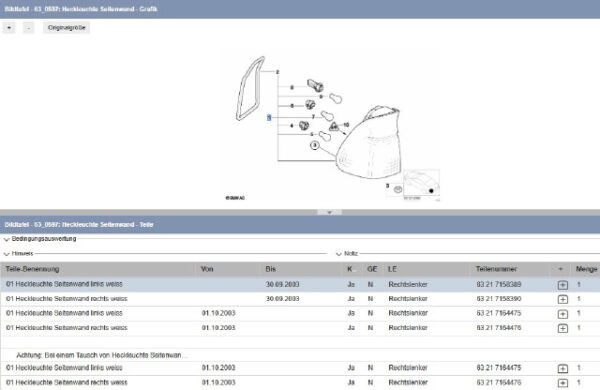600x390 pixels.
Task: Add part 63 21 7158390 to list
Action: pyautogui.click(x=562, y=299)
